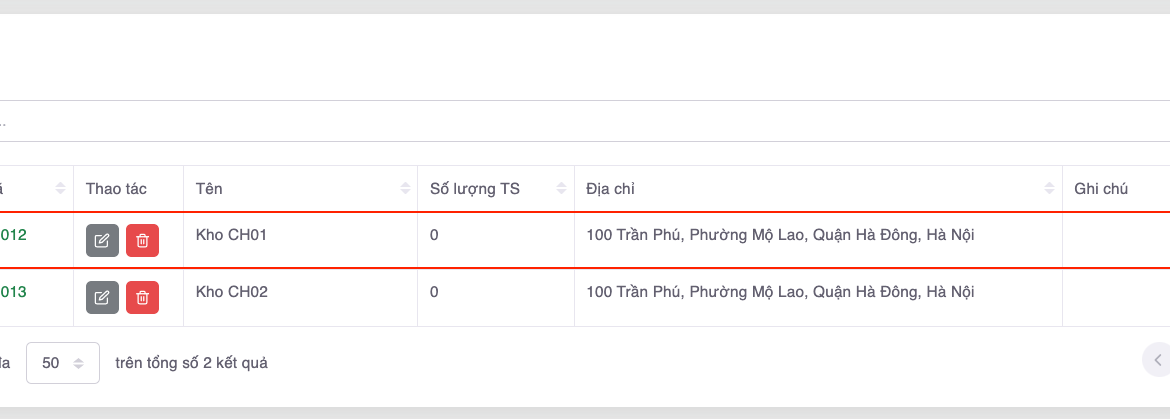Open the green code link ending in 013
This screenshot has width=1170, height=419.
click(14, 292)
